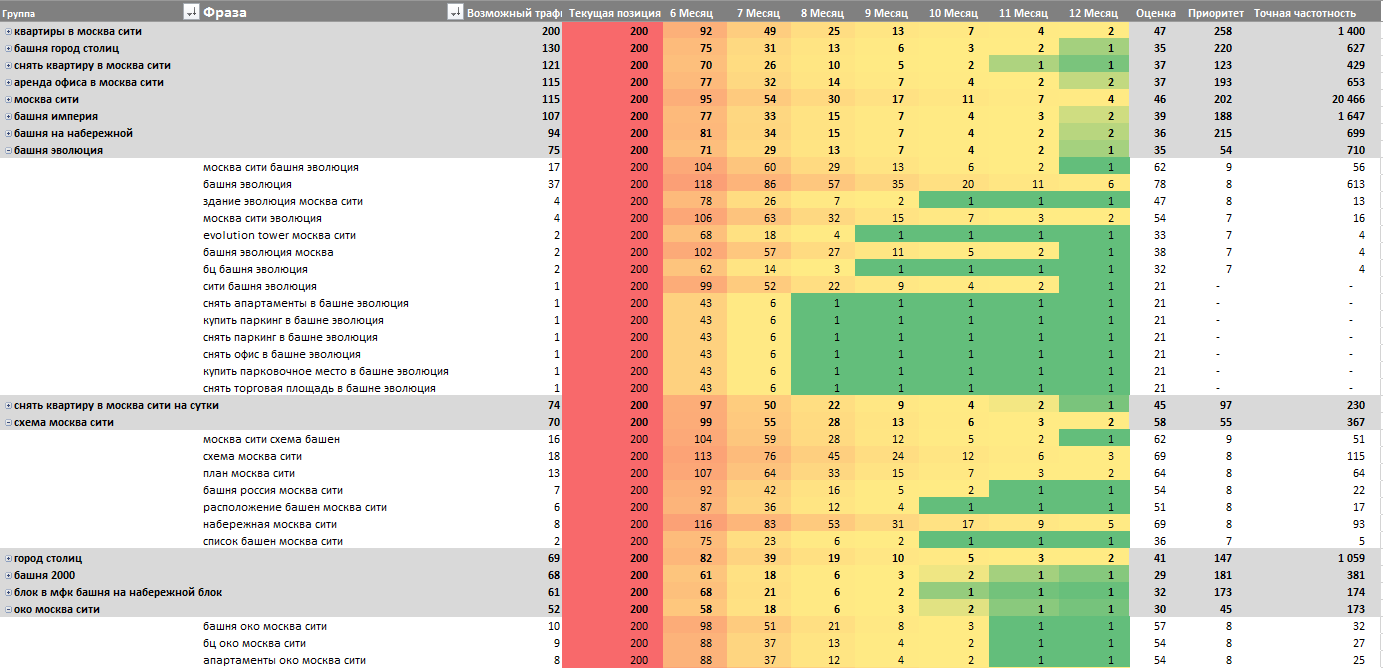This screenshot has height=668, width=1383.
Task: Expand the 'квартиры в москва сити' group
Action: pyautogui.click(x=8, y=32)
